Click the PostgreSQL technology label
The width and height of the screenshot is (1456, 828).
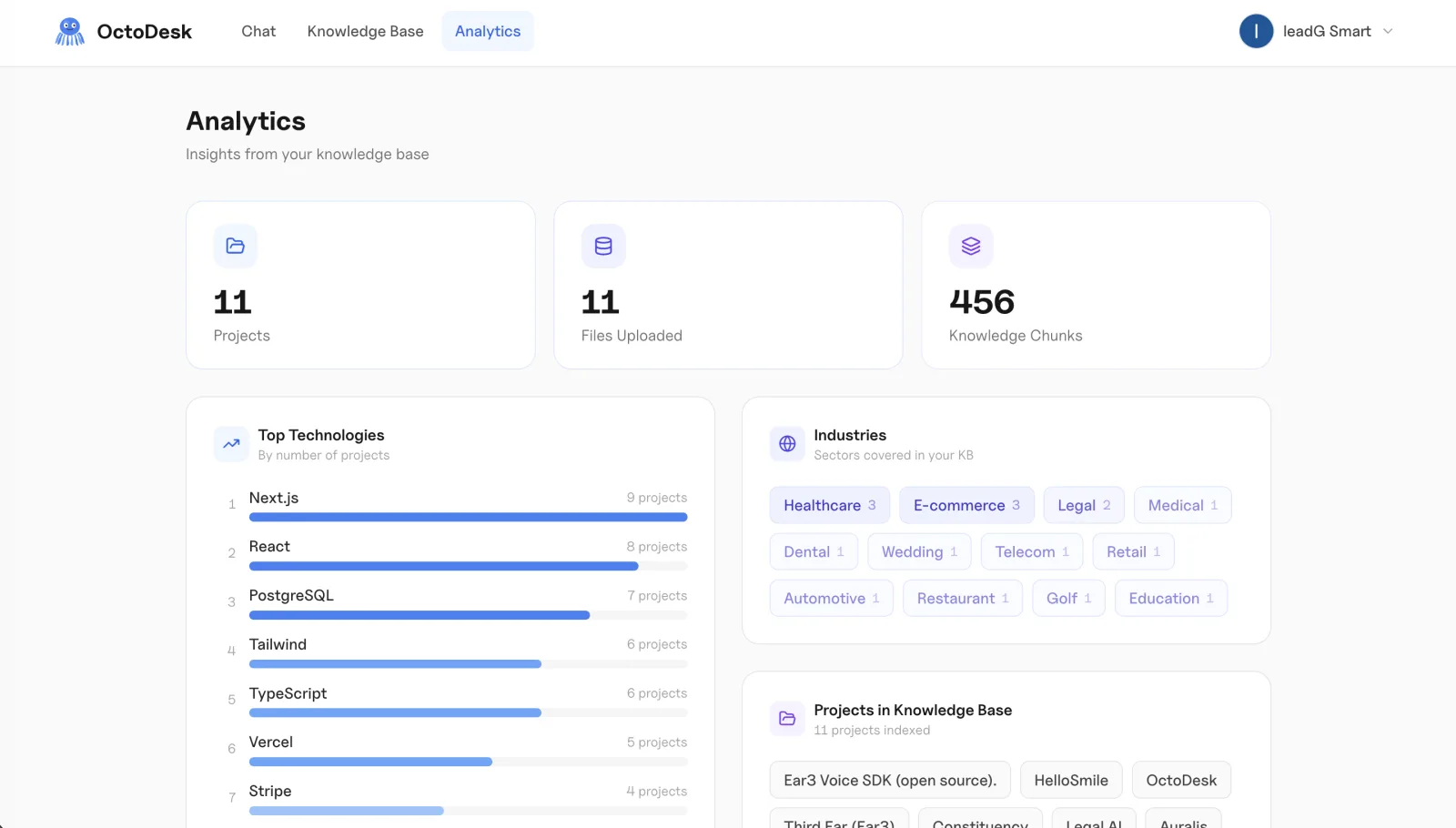pyautogui.click(x=291, y=595)
